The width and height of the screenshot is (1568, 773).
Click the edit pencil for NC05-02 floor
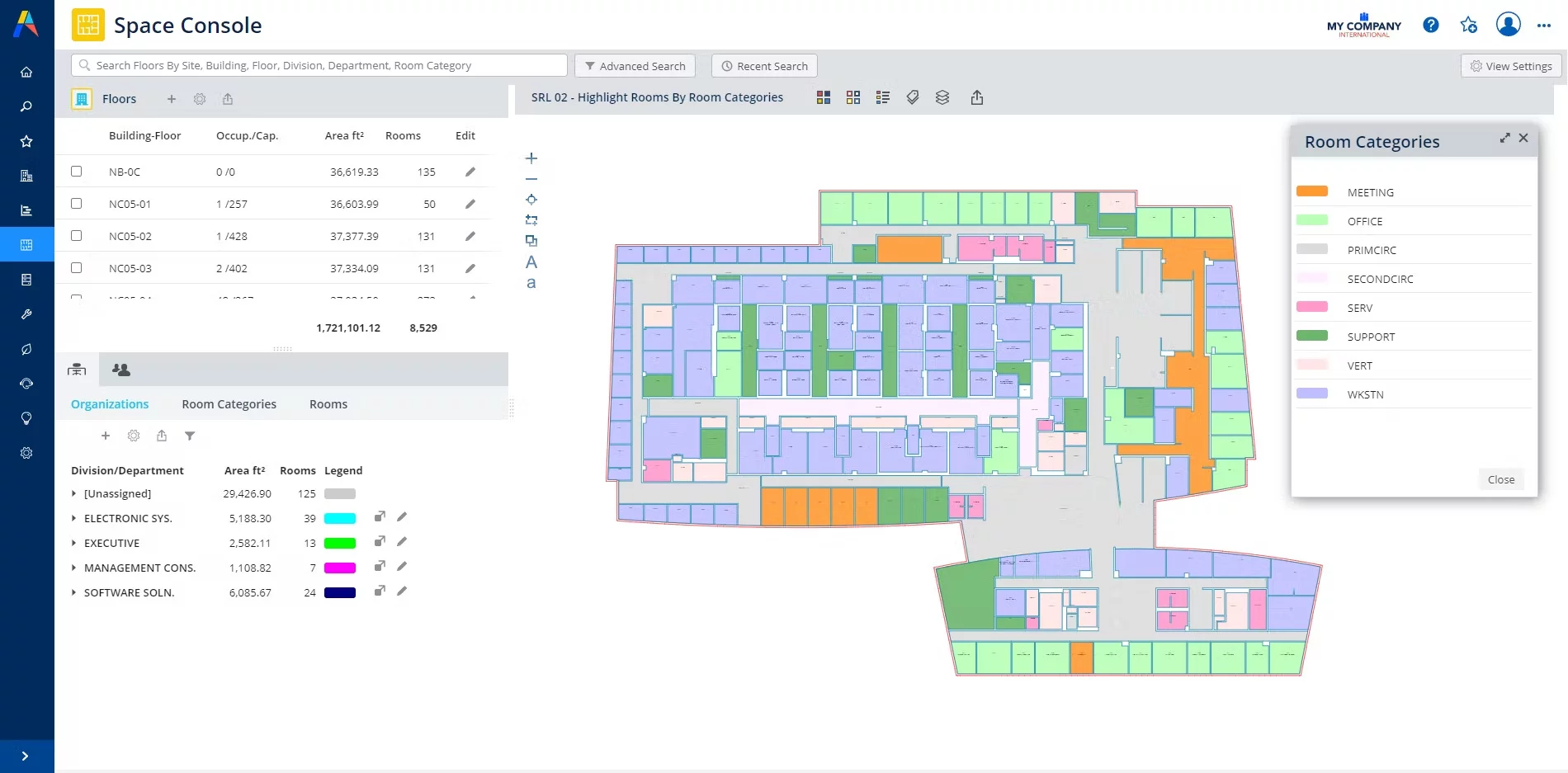[x=470, y=236]
